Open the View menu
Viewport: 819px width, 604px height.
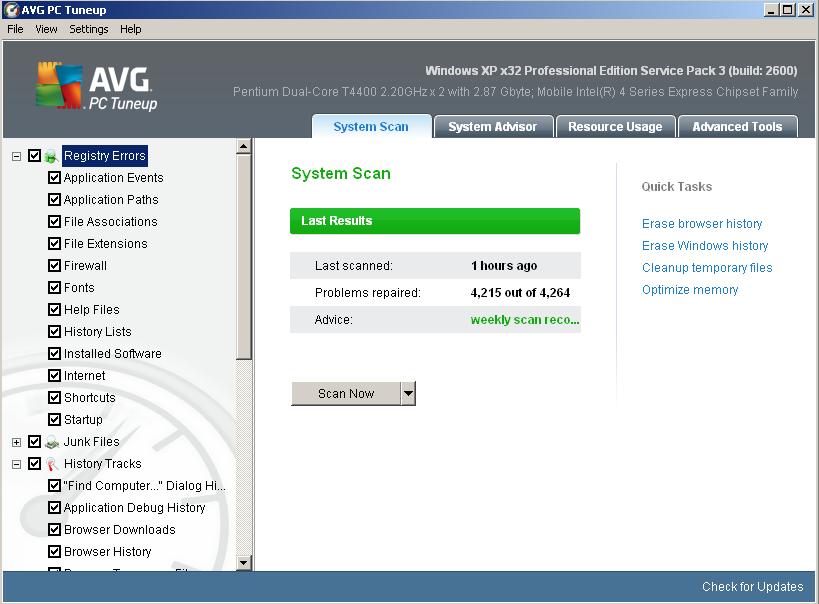pos(46,29)
